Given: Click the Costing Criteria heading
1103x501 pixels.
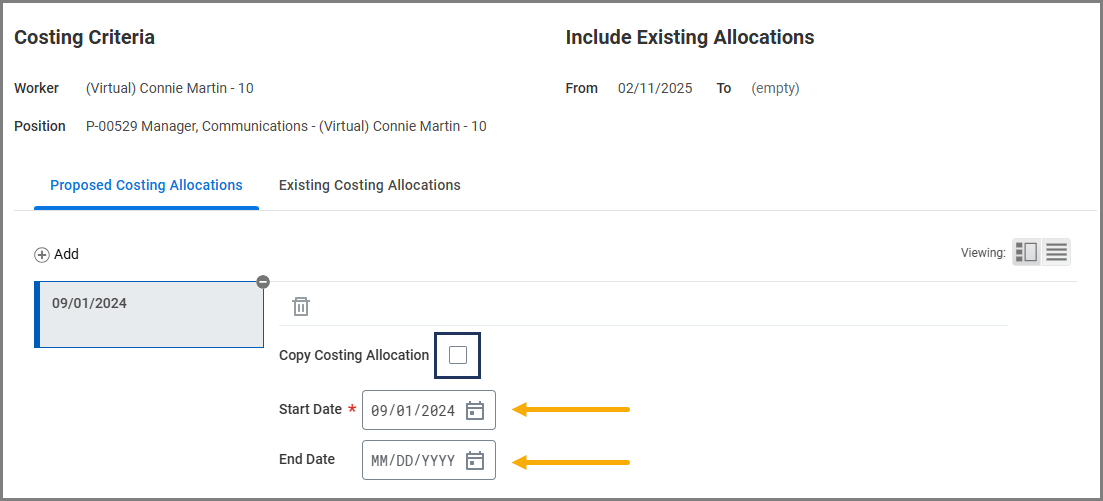Looking at the screenshot, I should (84, 38).
